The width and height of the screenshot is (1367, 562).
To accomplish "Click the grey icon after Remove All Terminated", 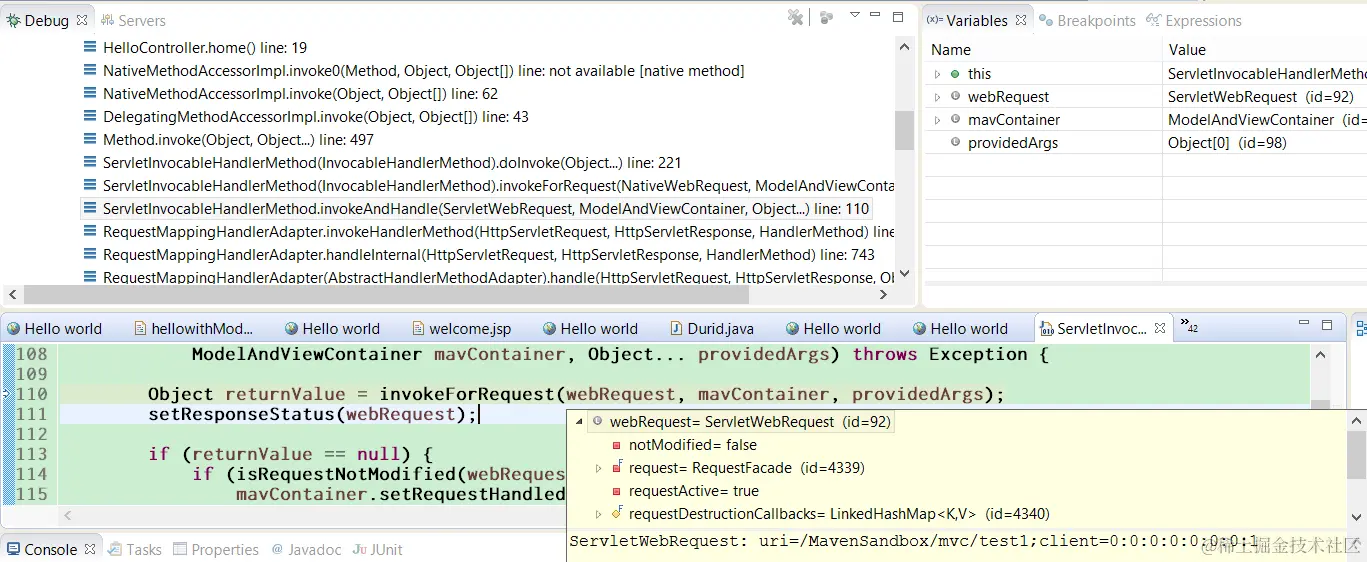I will click(826, 17).
